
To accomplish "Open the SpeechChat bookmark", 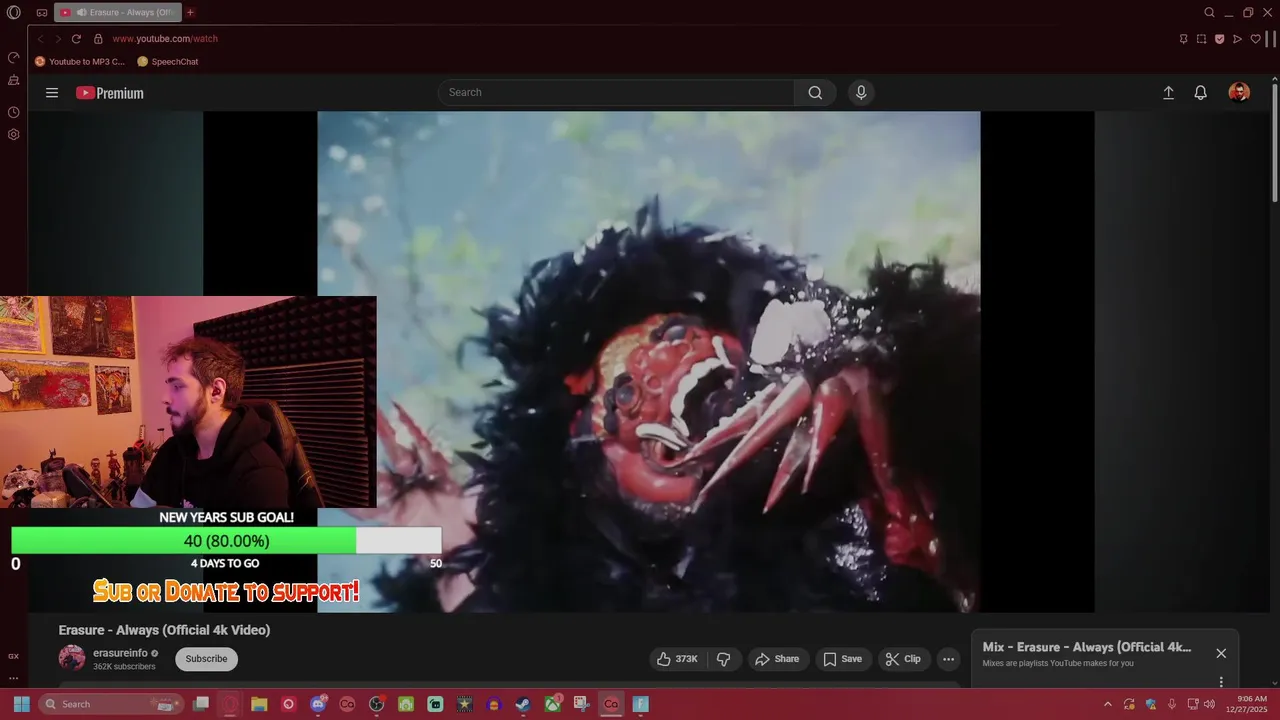I will coord(168,62).
